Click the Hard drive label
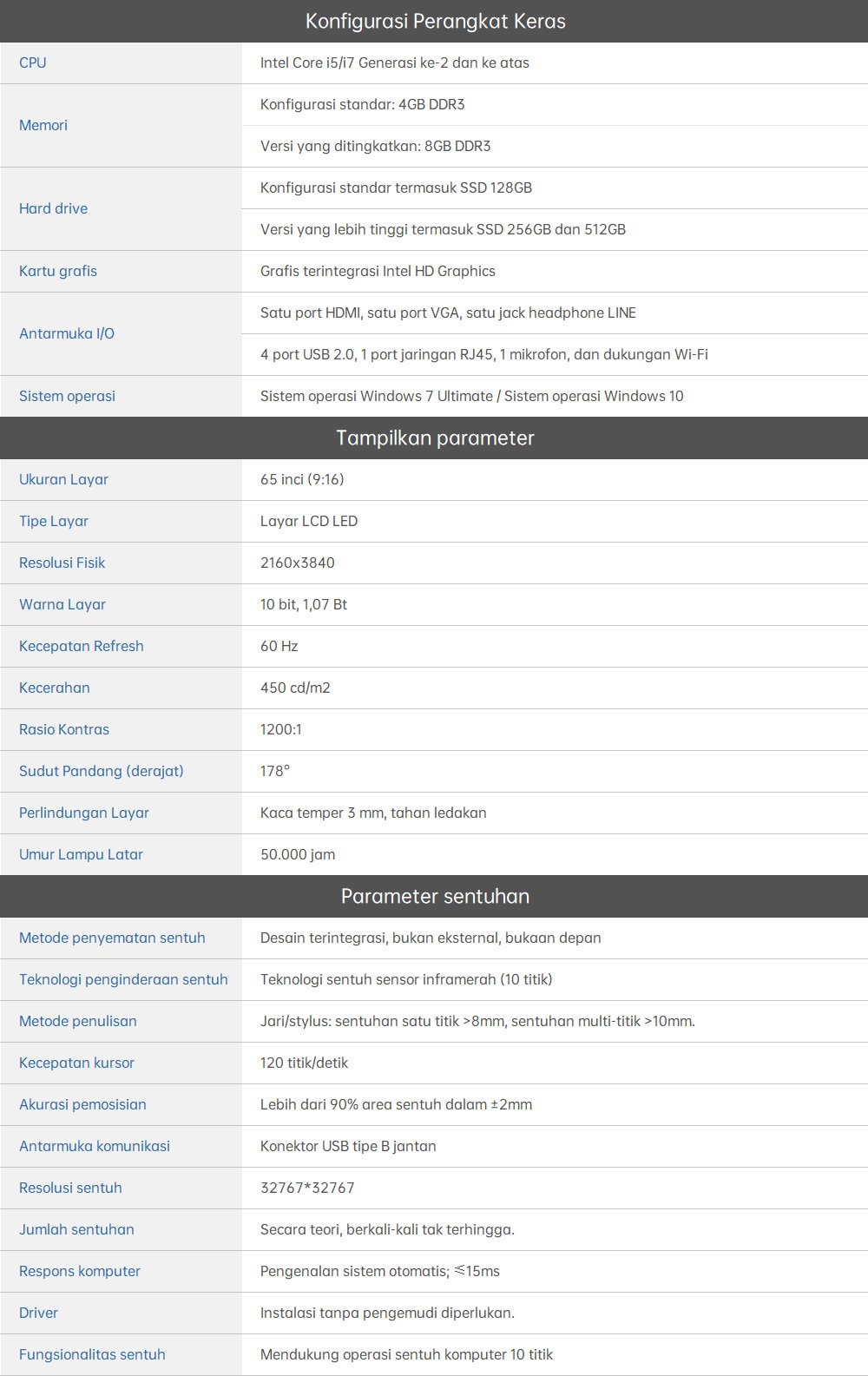 point(53,208)
